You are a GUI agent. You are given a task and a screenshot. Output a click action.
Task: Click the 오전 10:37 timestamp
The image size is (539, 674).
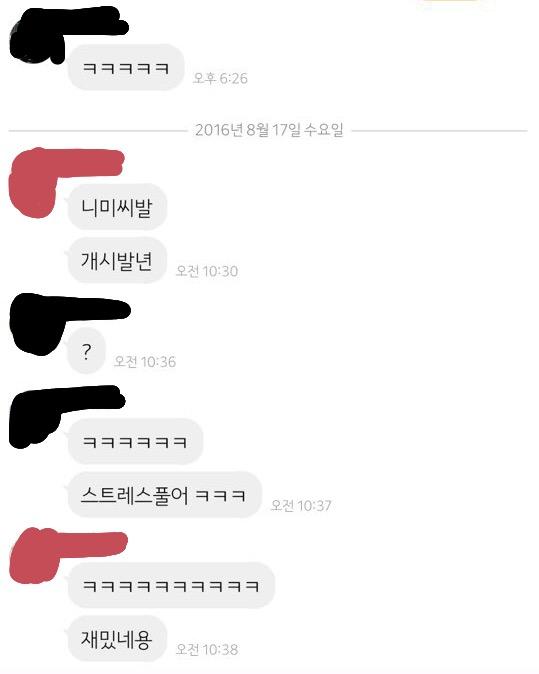pyautogui.click(x=301, y=506)
